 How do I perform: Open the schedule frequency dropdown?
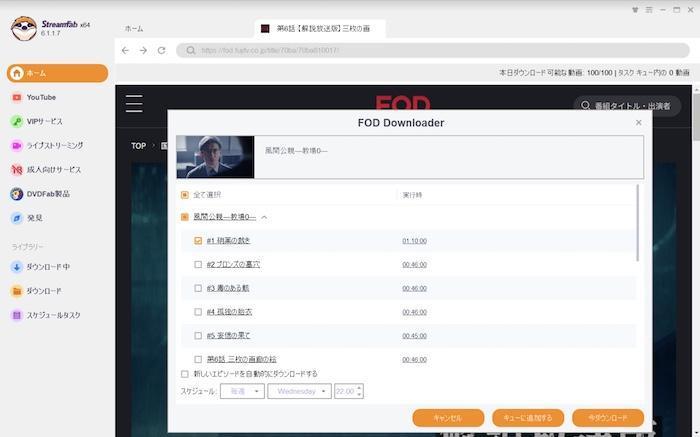tap(242, 391)
